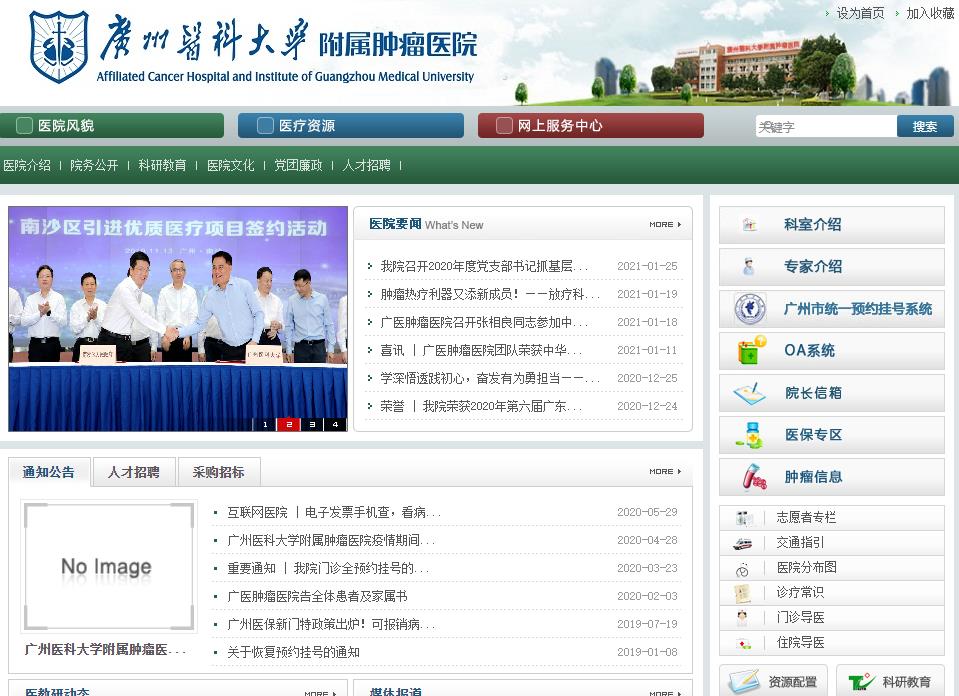Click the 科研教育 green logo icon
This screenshot has height=696, width=959.
coord(862,682)
